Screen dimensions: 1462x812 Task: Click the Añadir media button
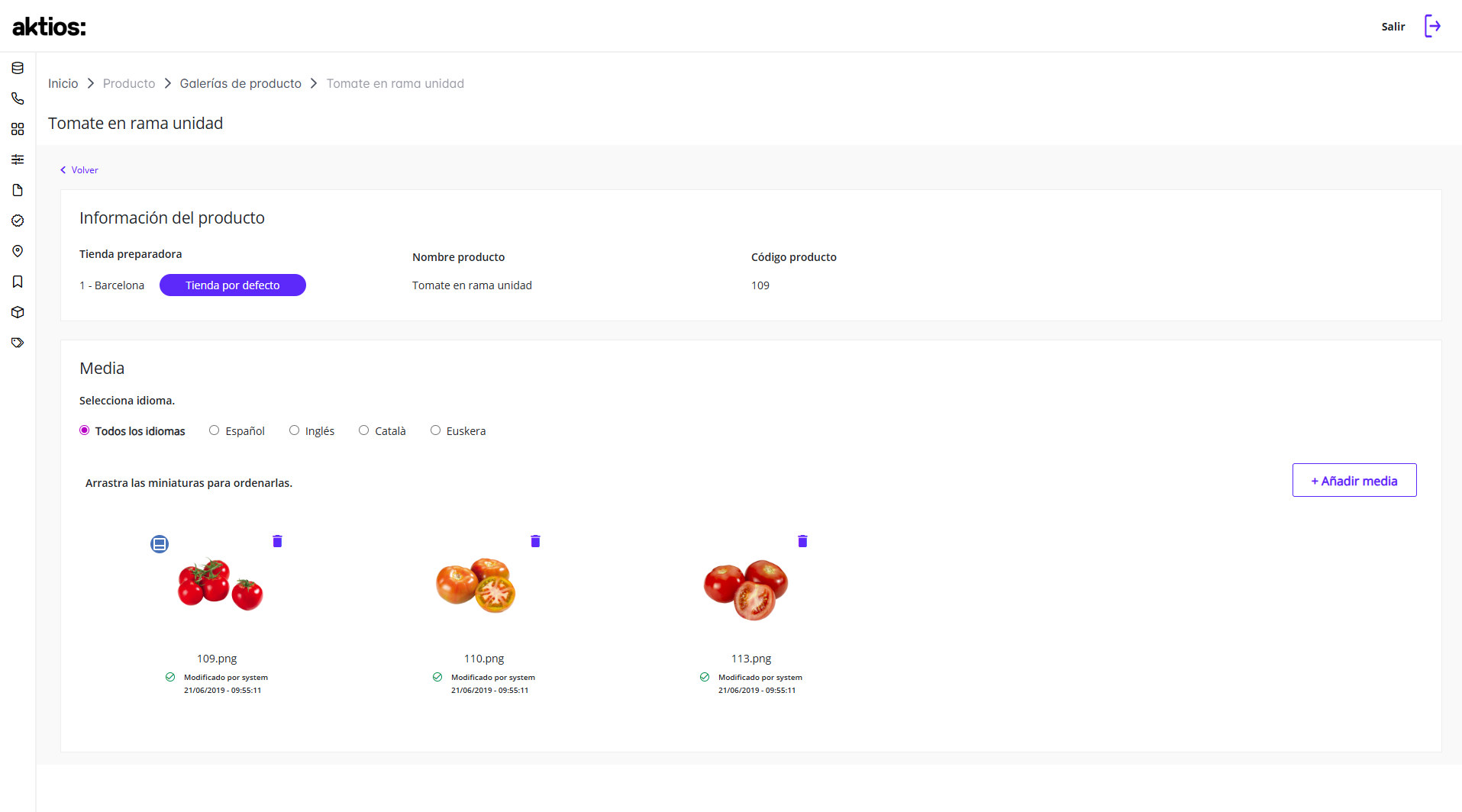[x=1354, y=480]
